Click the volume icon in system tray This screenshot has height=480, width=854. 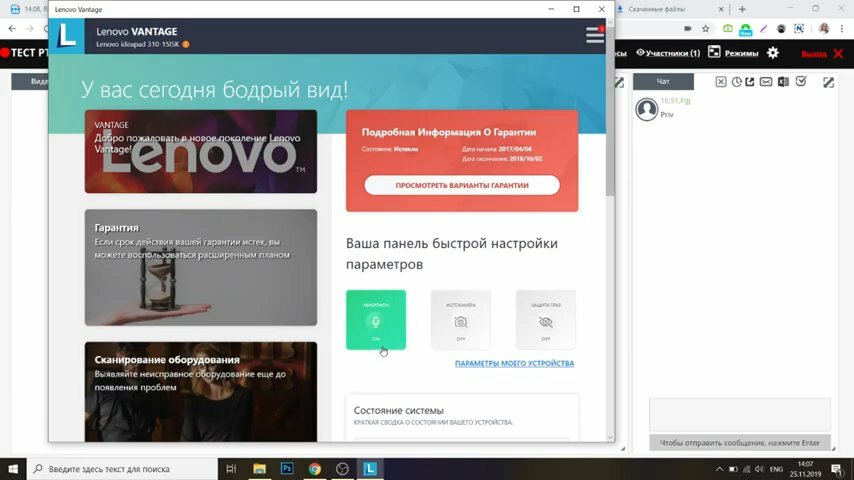click(759, 469)
